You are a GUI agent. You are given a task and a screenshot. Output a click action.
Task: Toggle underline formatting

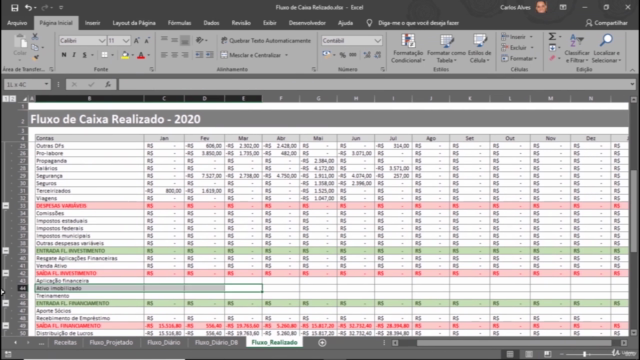[84, 55]
